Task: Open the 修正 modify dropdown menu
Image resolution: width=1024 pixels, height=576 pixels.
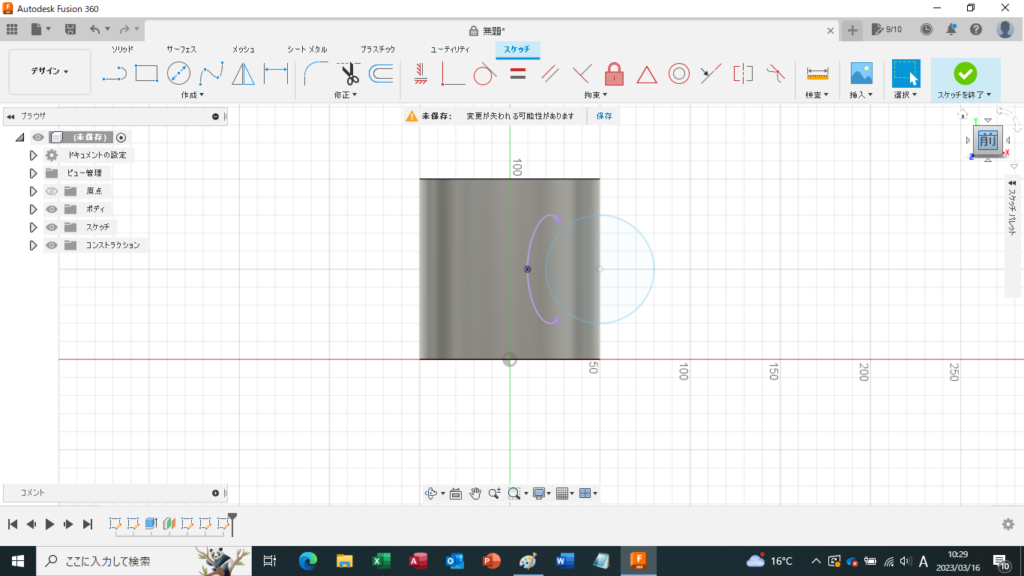Action: pyautogui.click(x=345, y=95)
